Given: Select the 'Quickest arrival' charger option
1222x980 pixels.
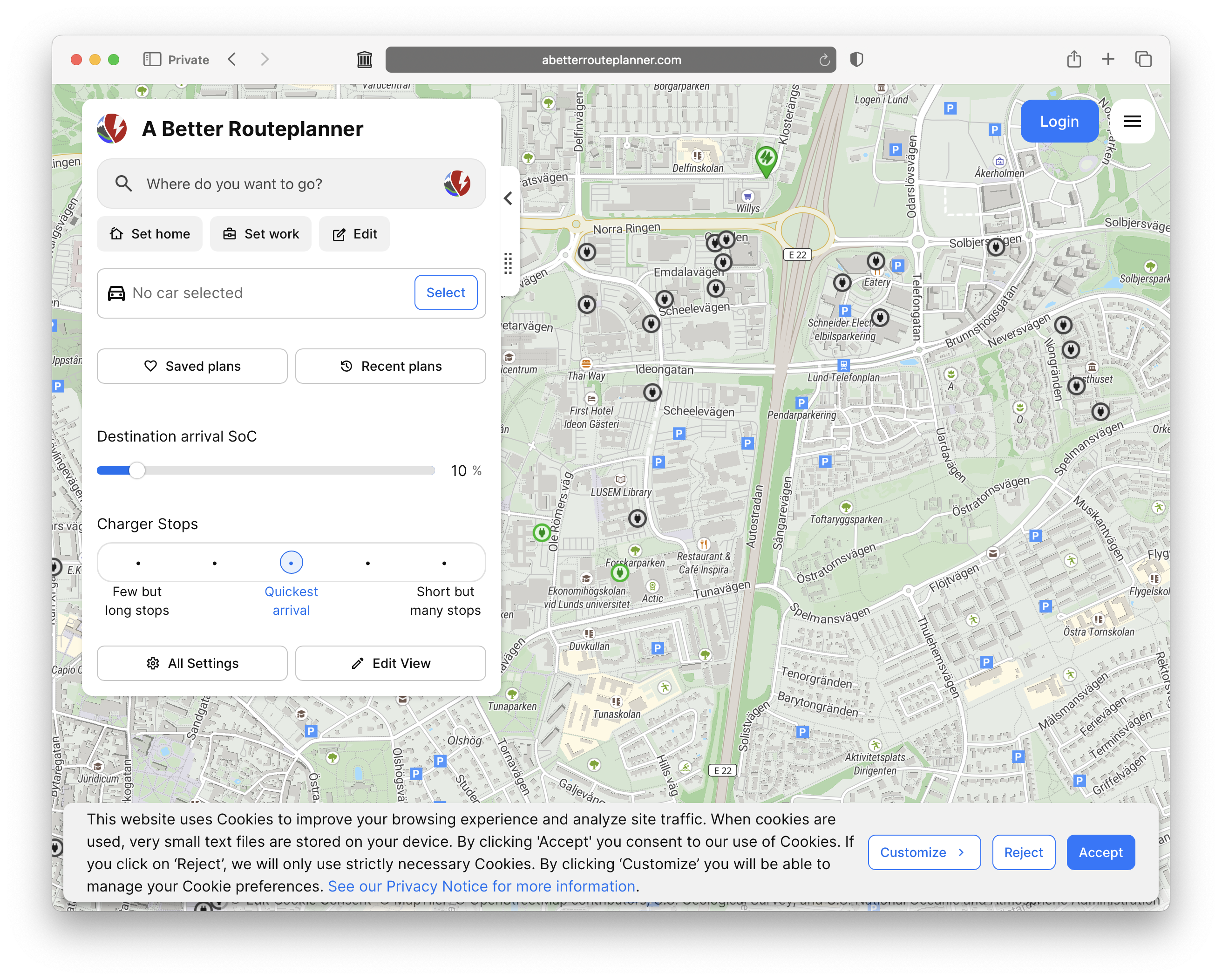Looking at the screenshot, I should pyautogui.click(x=291, y=563).
